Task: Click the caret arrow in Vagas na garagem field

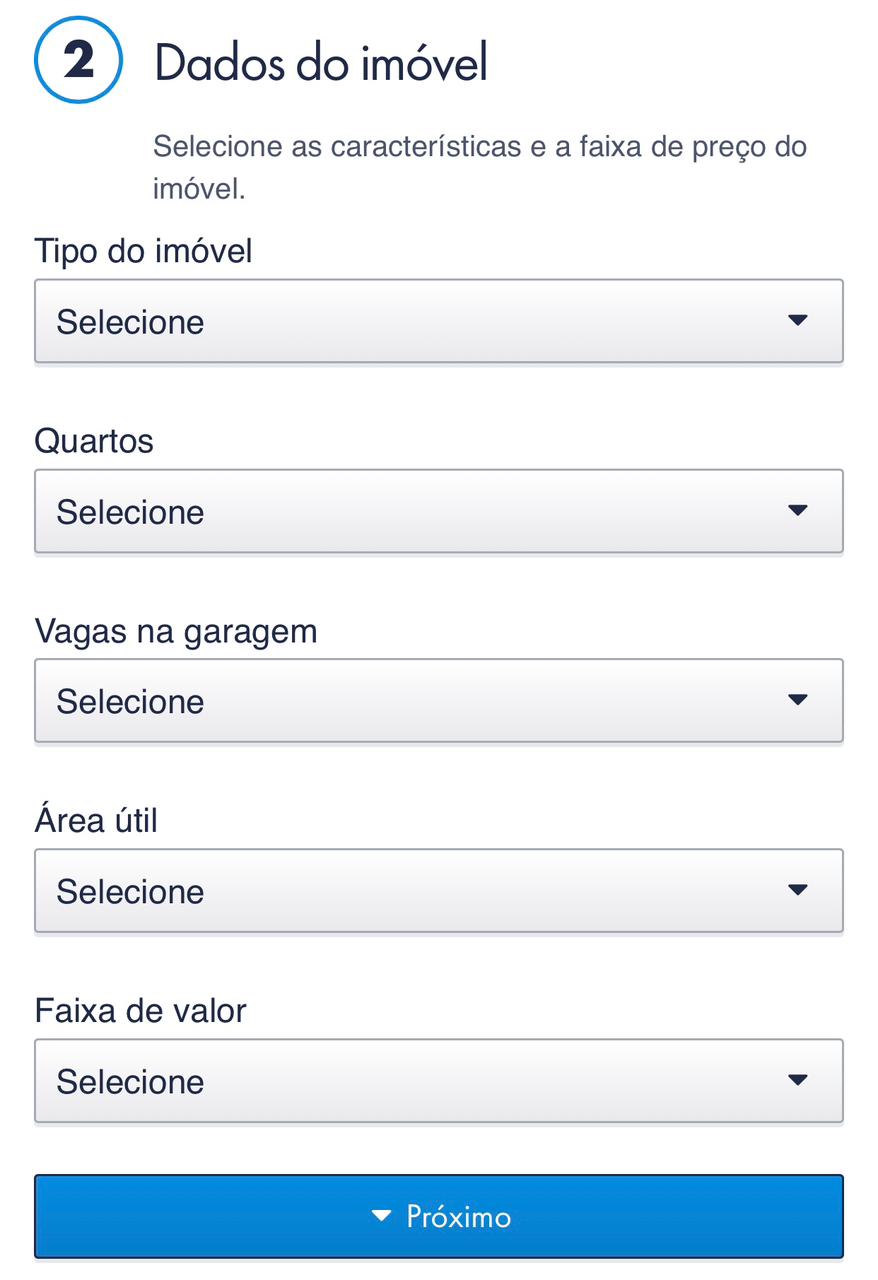Action: click(x=797, y=700)
